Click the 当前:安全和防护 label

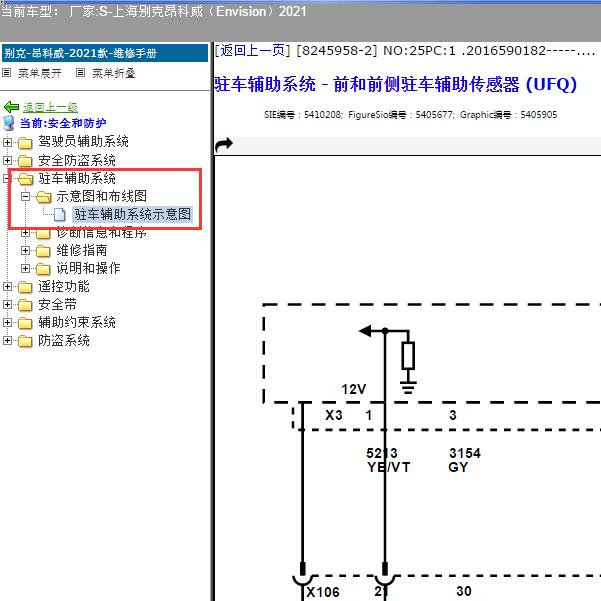pyautogui.click(x=63, y=123)
